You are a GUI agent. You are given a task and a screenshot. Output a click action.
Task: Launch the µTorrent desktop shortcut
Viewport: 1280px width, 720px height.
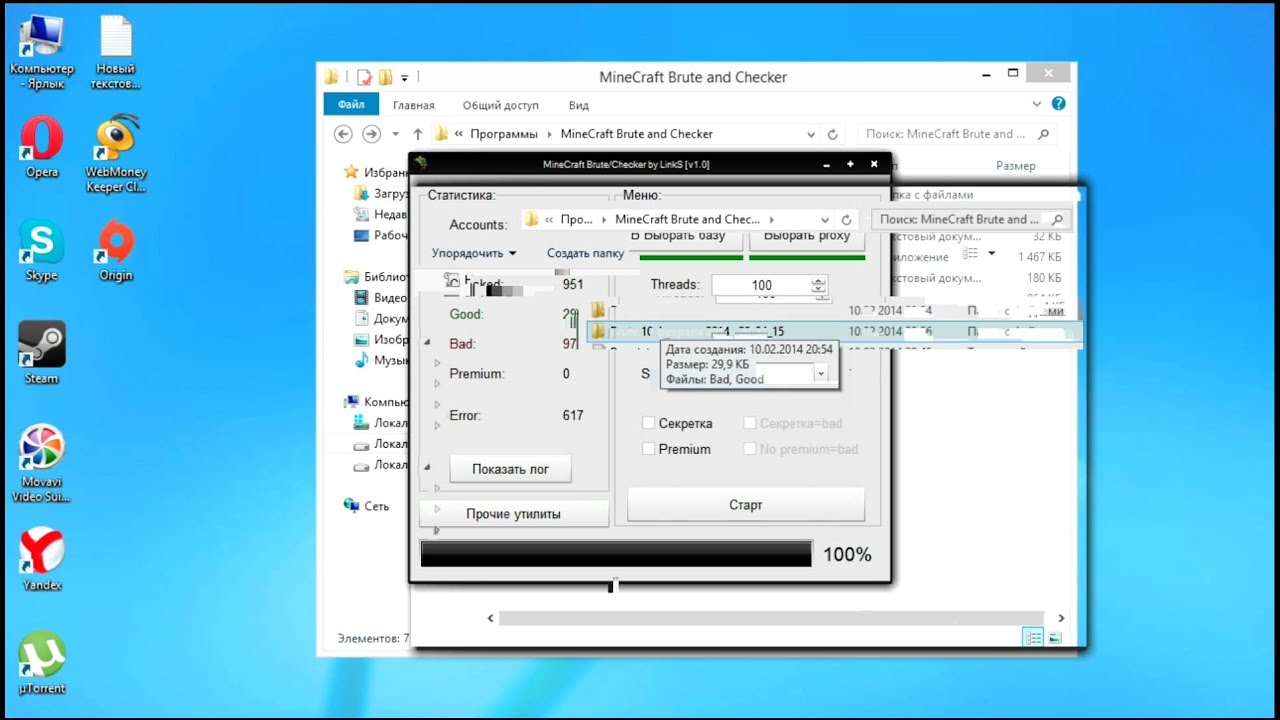point(42,662)
